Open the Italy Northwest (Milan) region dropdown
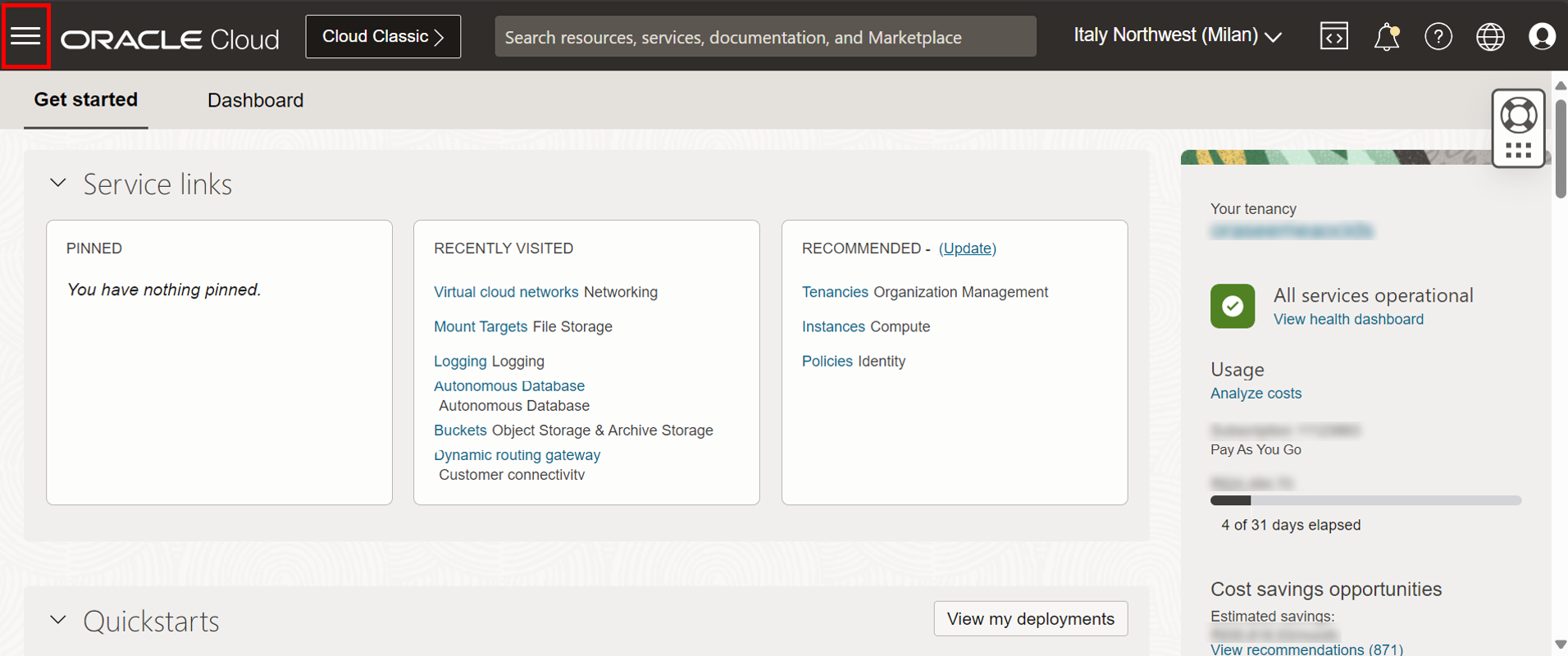The image size is (1568, 656). click(1178, 35)
